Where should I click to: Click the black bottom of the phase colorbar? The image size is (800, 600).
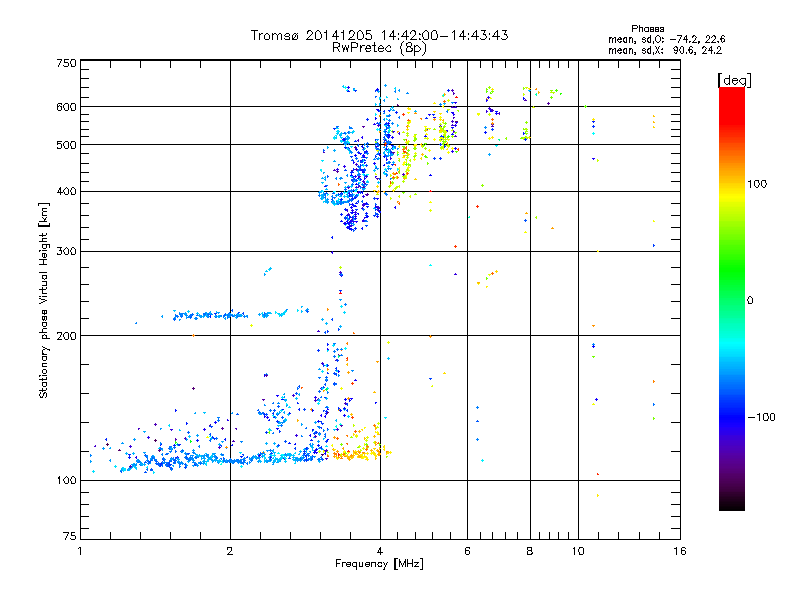coord(732,503)
